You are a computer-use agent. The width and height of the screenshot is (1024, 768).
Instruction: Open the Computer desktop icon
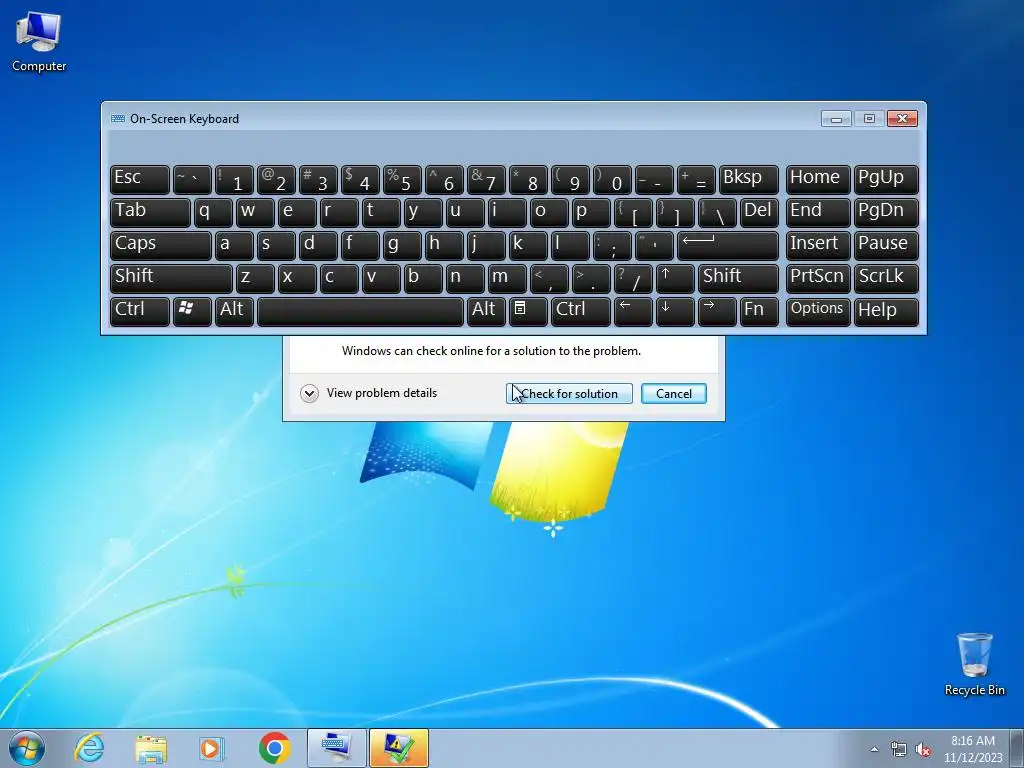coord(39,41)
